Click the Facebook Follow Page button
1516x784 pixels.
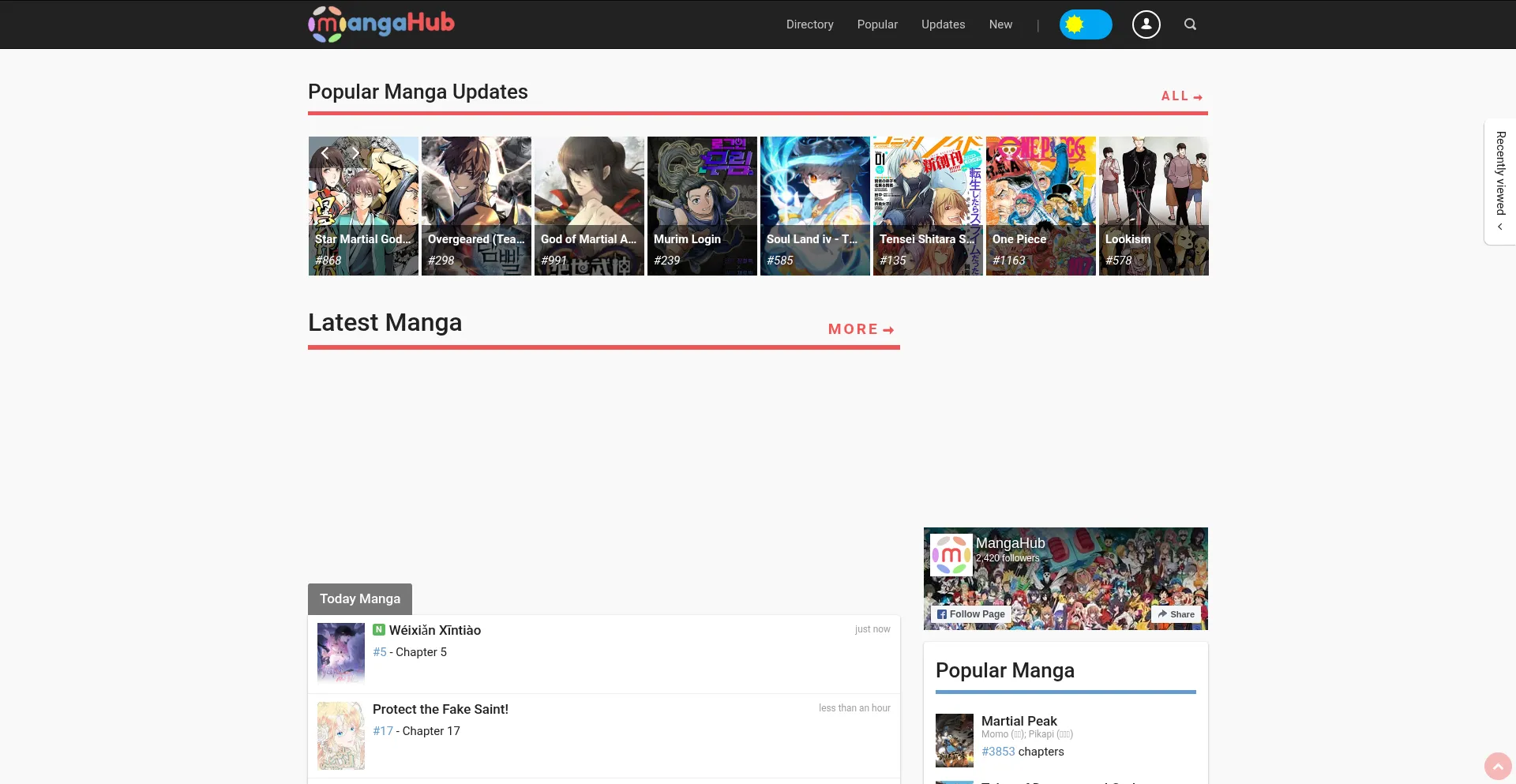[971, 614]
